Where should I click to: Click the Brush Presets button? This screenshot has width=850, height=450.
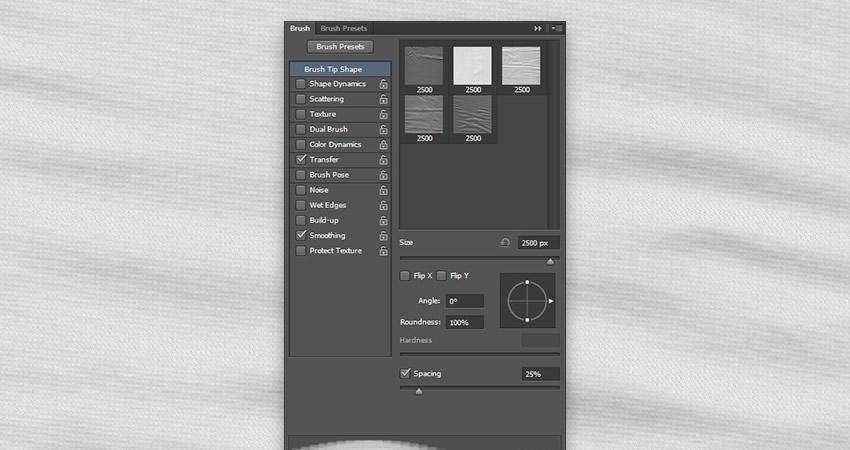[x=340, y=47]
